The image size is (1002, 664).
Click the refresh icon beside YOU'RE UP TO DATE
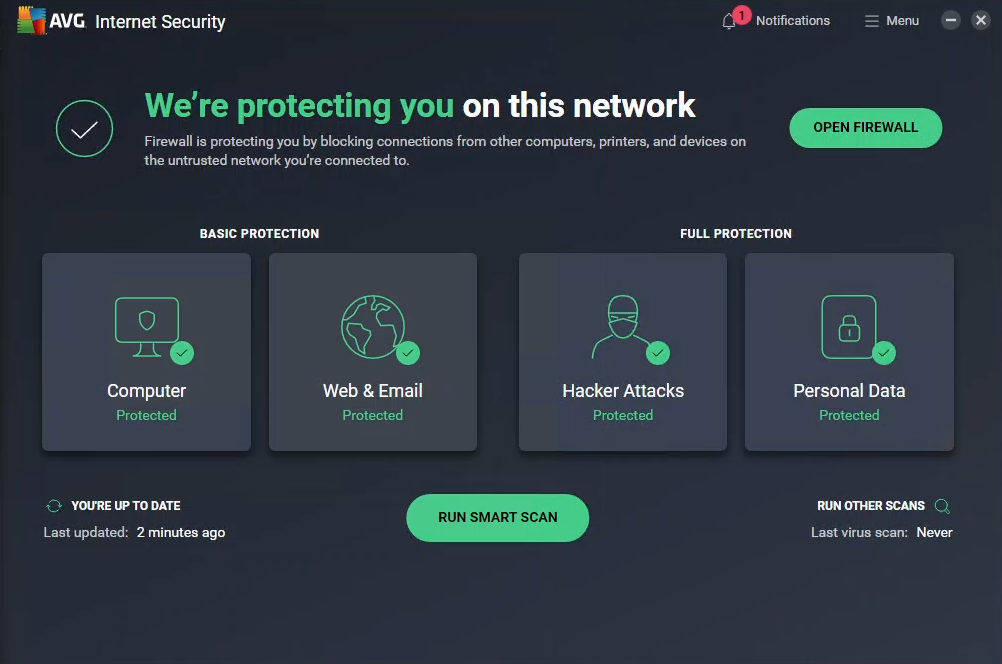[55, 506]
